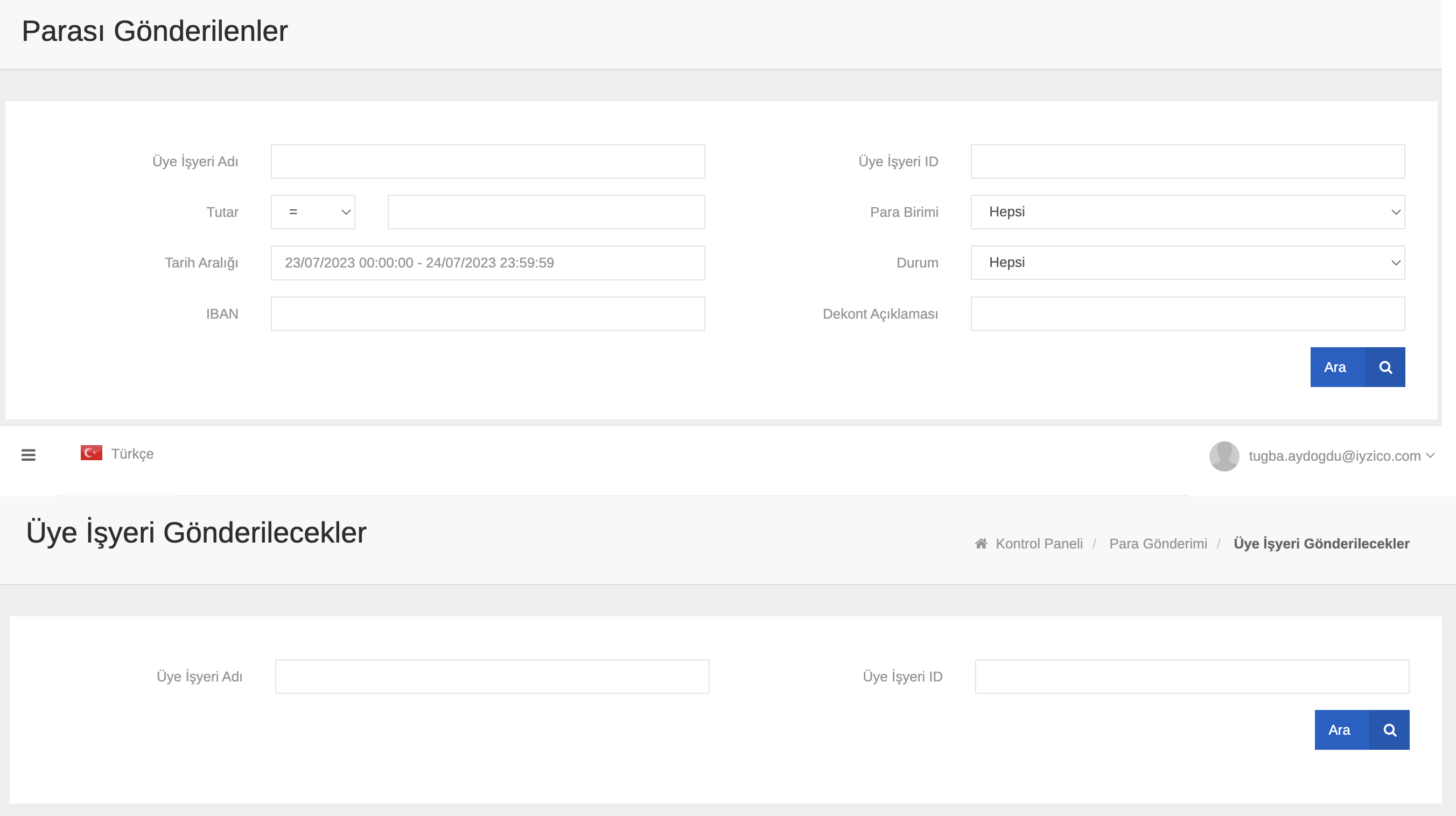Open the Kontrol Paneli breadcrumb link
Viewport: 1456px width, 816px height.
click(x=1039, y=544)
